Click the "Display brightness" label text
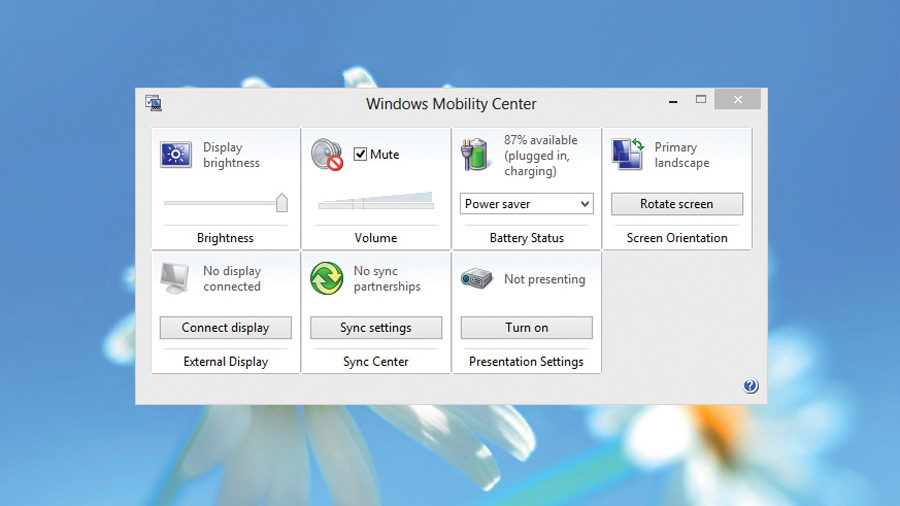Screen dimensions: 900x506 pos(231,155)
